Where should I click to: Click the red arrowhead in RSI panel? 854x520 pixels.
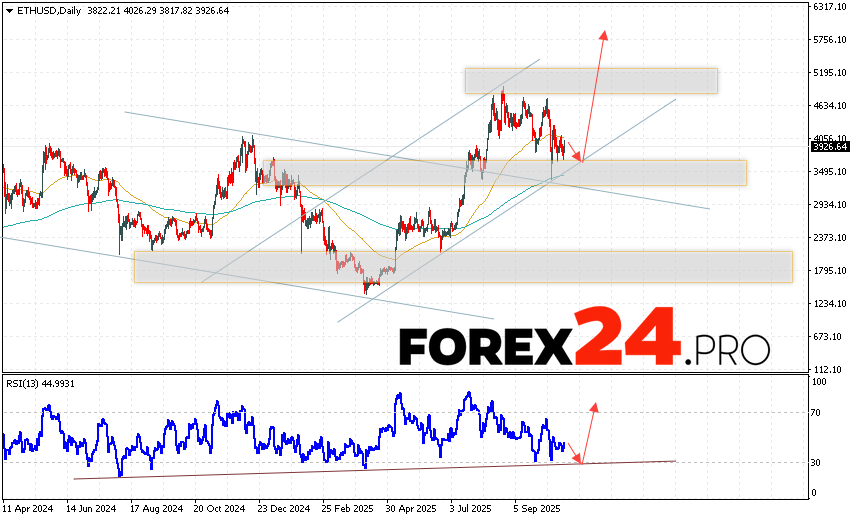[595, 407]
